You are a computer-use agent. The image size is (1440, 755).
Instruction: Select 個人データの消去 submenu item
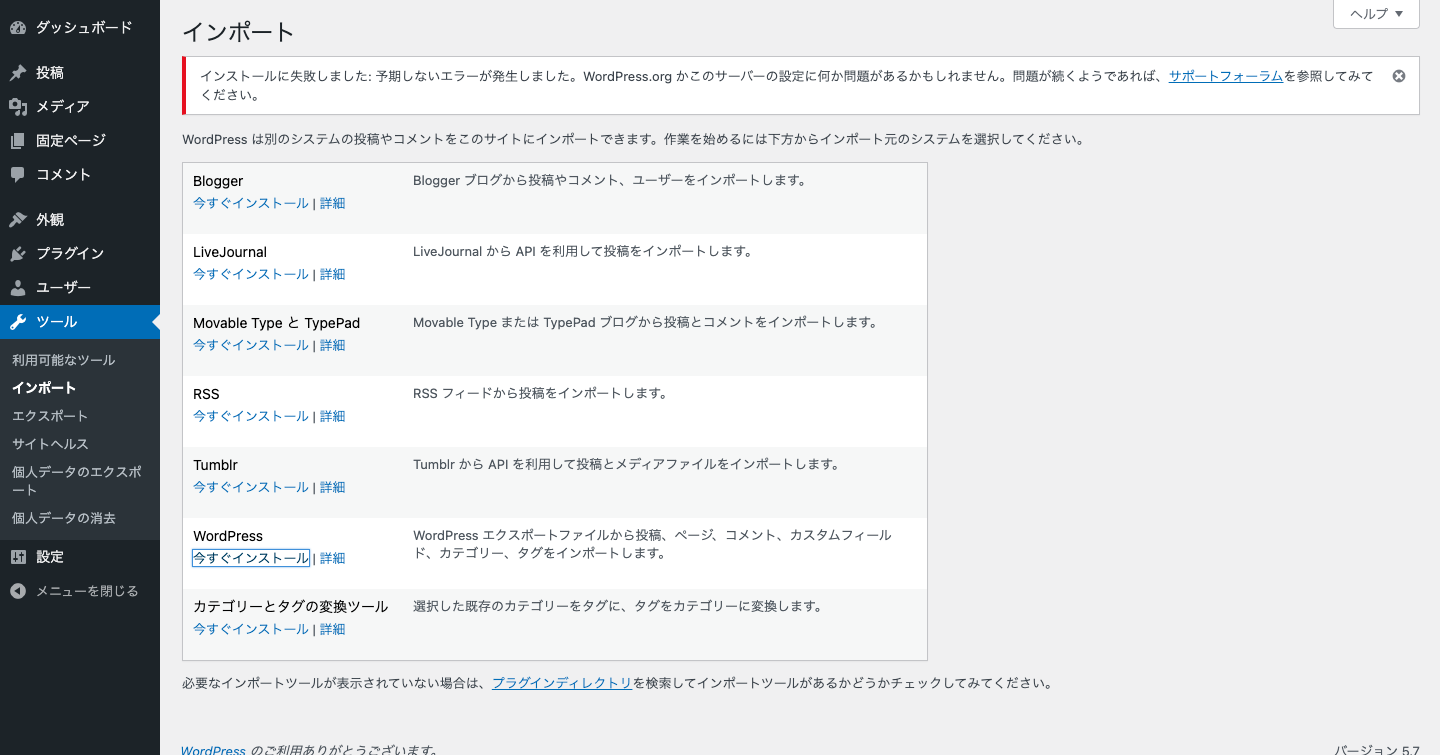click(x=64, y=518)
